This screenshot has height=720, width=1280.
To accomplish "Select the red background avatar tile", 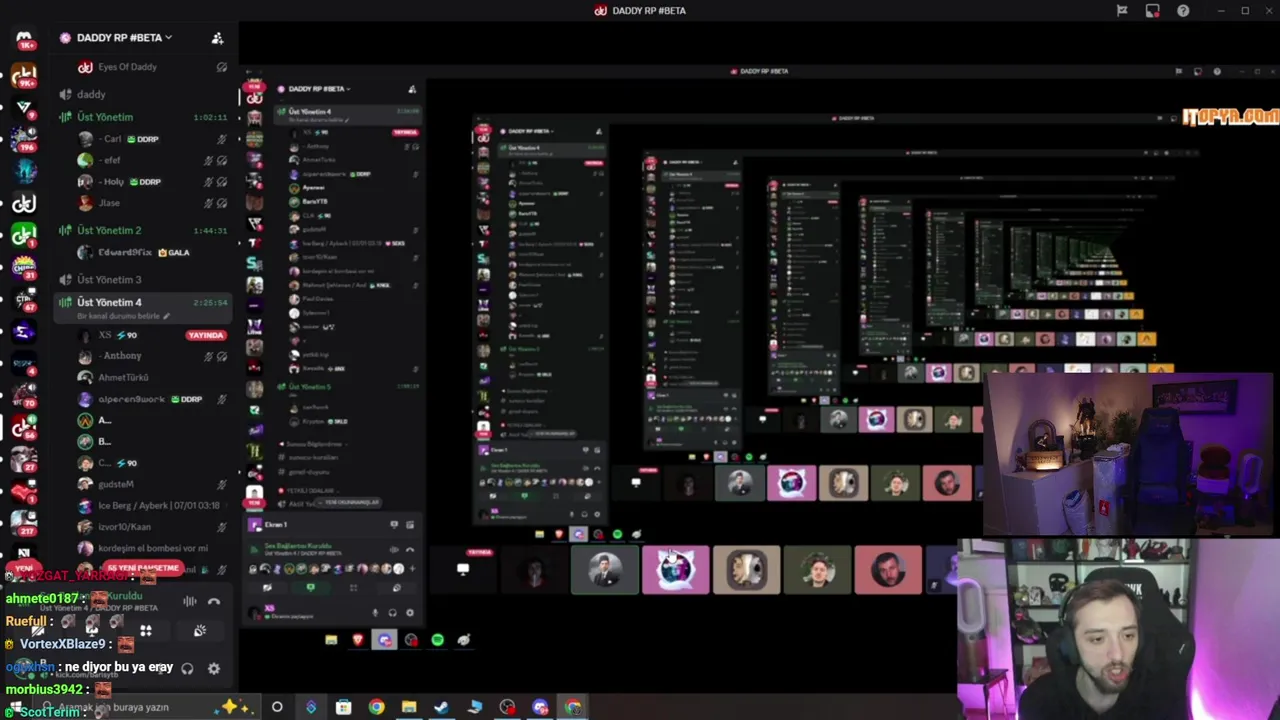I will click(888, 570).
